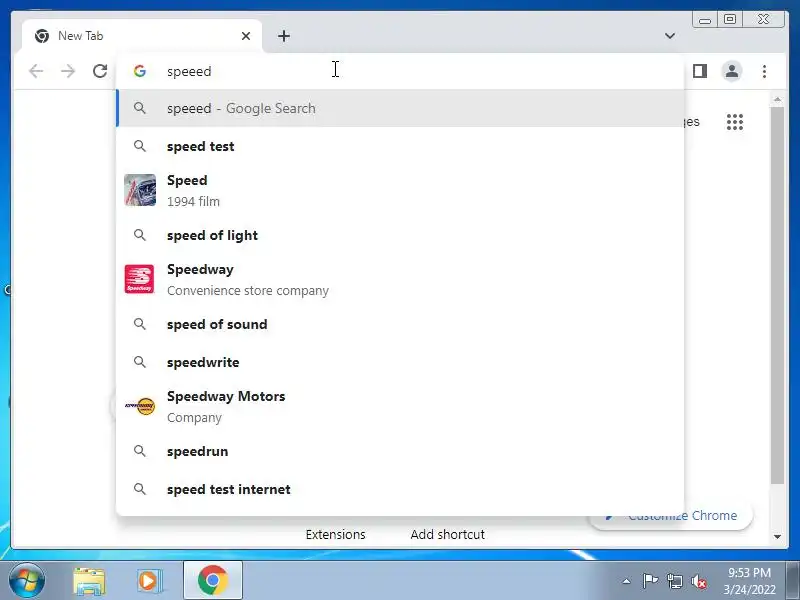Click magnifier icon beside 'speeed - Google Search'
The image size is (800, 600).
point(140,108)
